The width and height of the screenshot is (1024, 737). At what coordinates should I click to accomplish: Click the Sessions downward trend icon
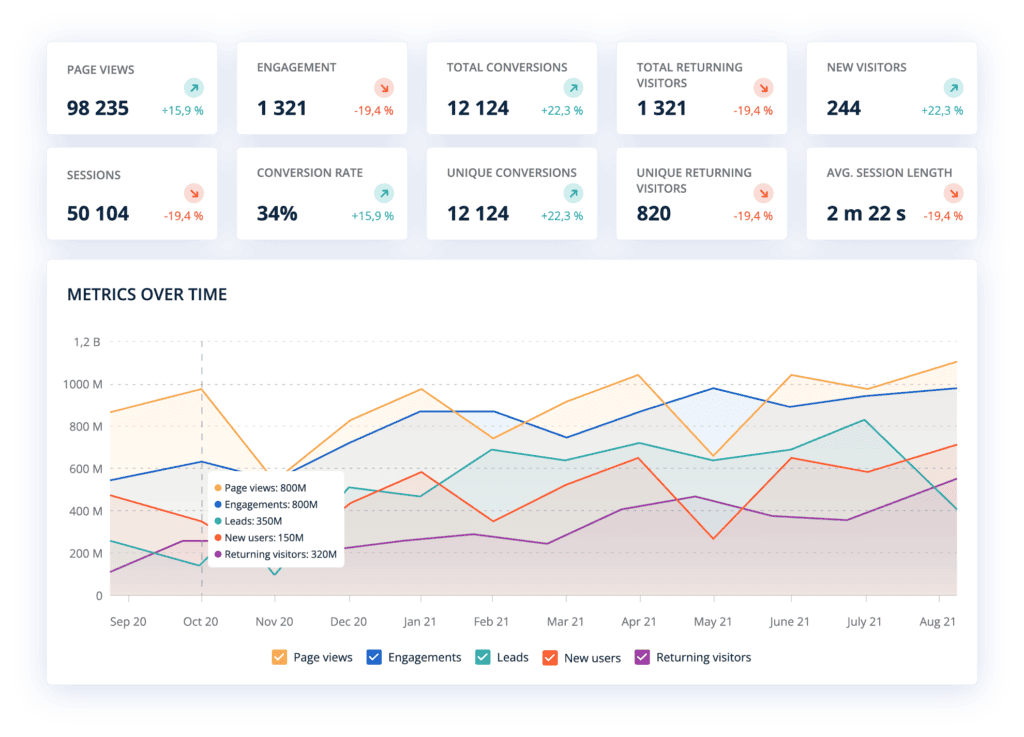tap(194, 192)
